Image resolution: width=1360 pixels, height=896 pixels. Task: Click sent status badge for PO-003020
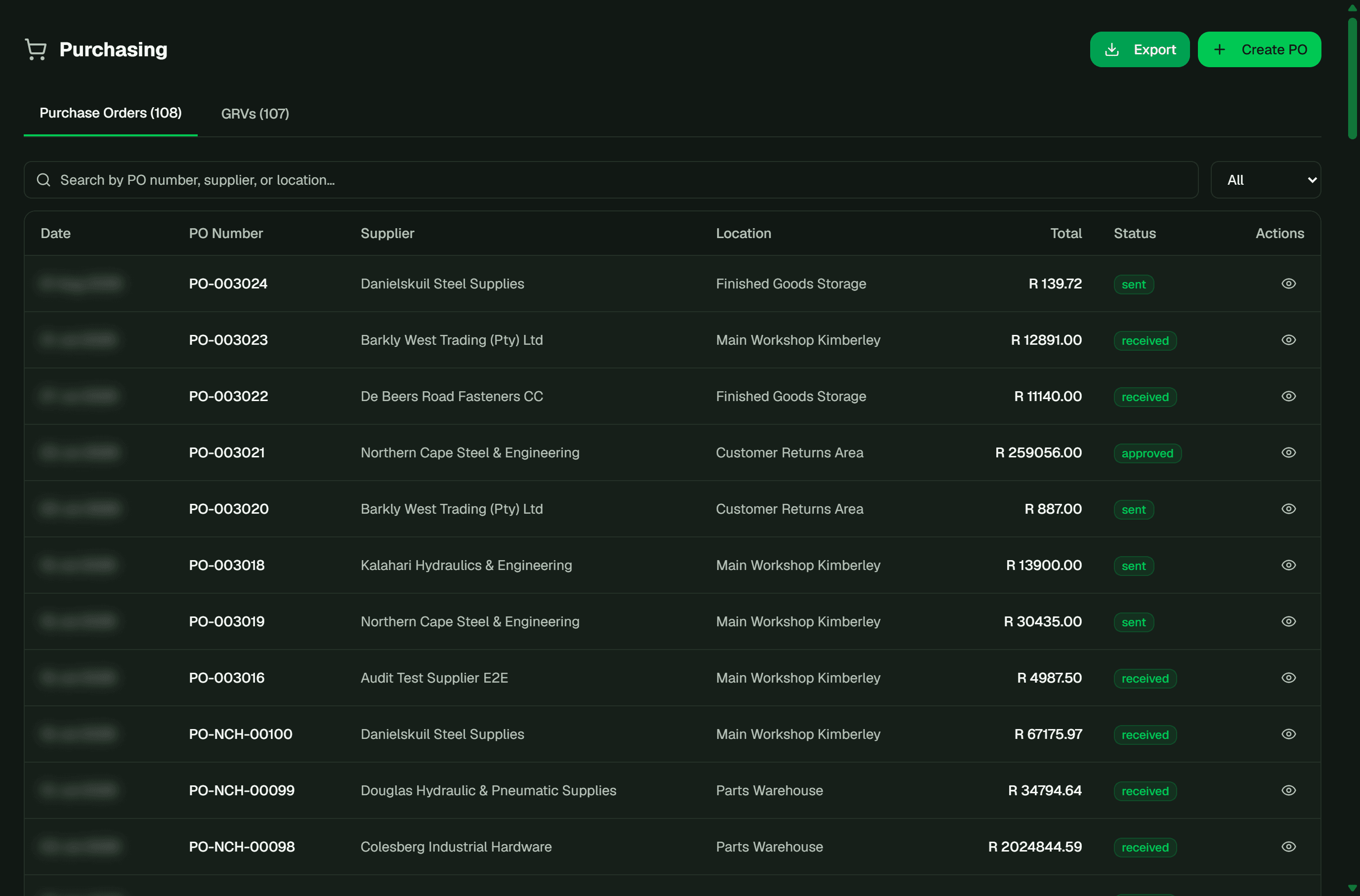[1133, 509]
